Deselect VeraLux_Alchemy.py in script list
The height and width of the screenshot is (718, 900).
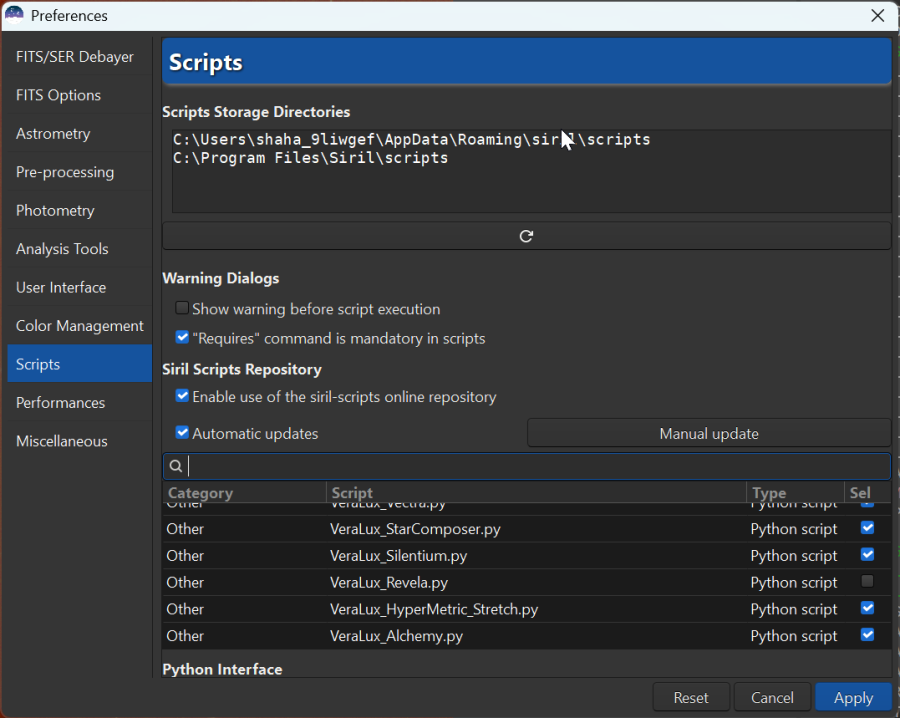(x=867, y=634)
